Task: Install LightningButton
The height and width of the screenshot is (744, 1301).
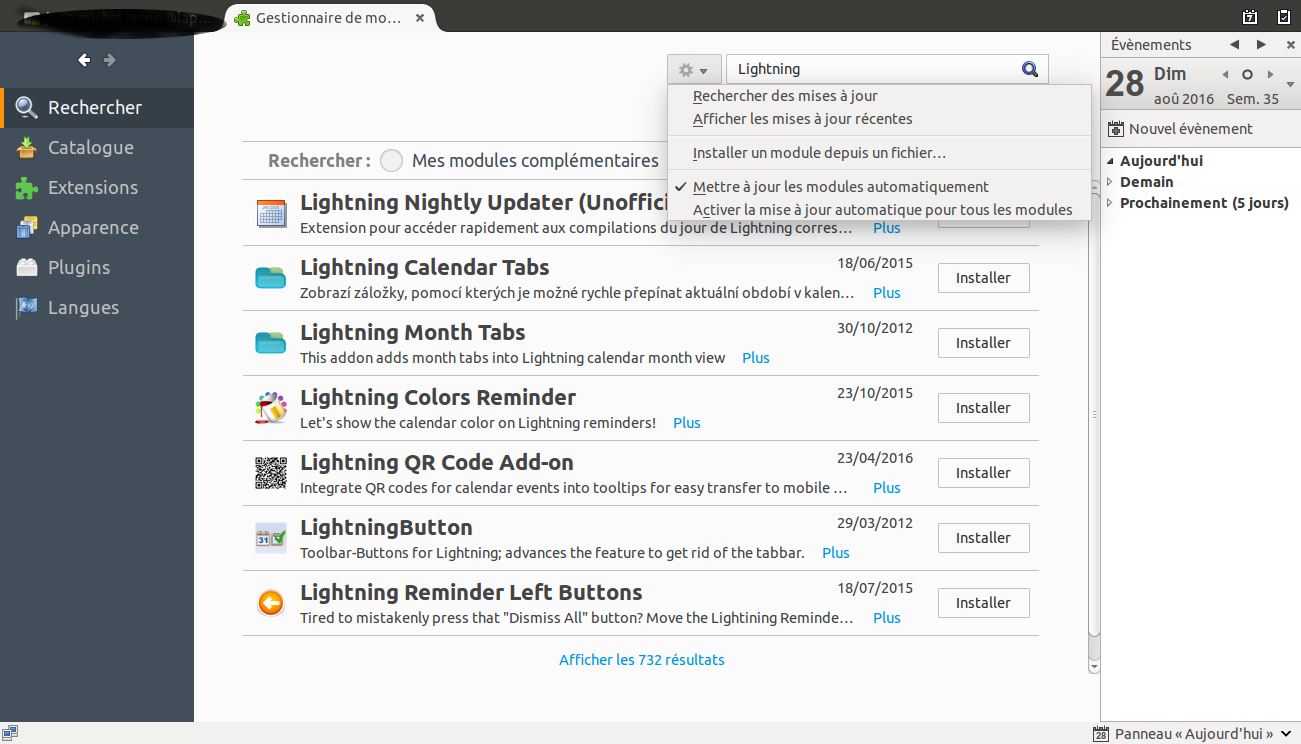Action: point(983,538)
